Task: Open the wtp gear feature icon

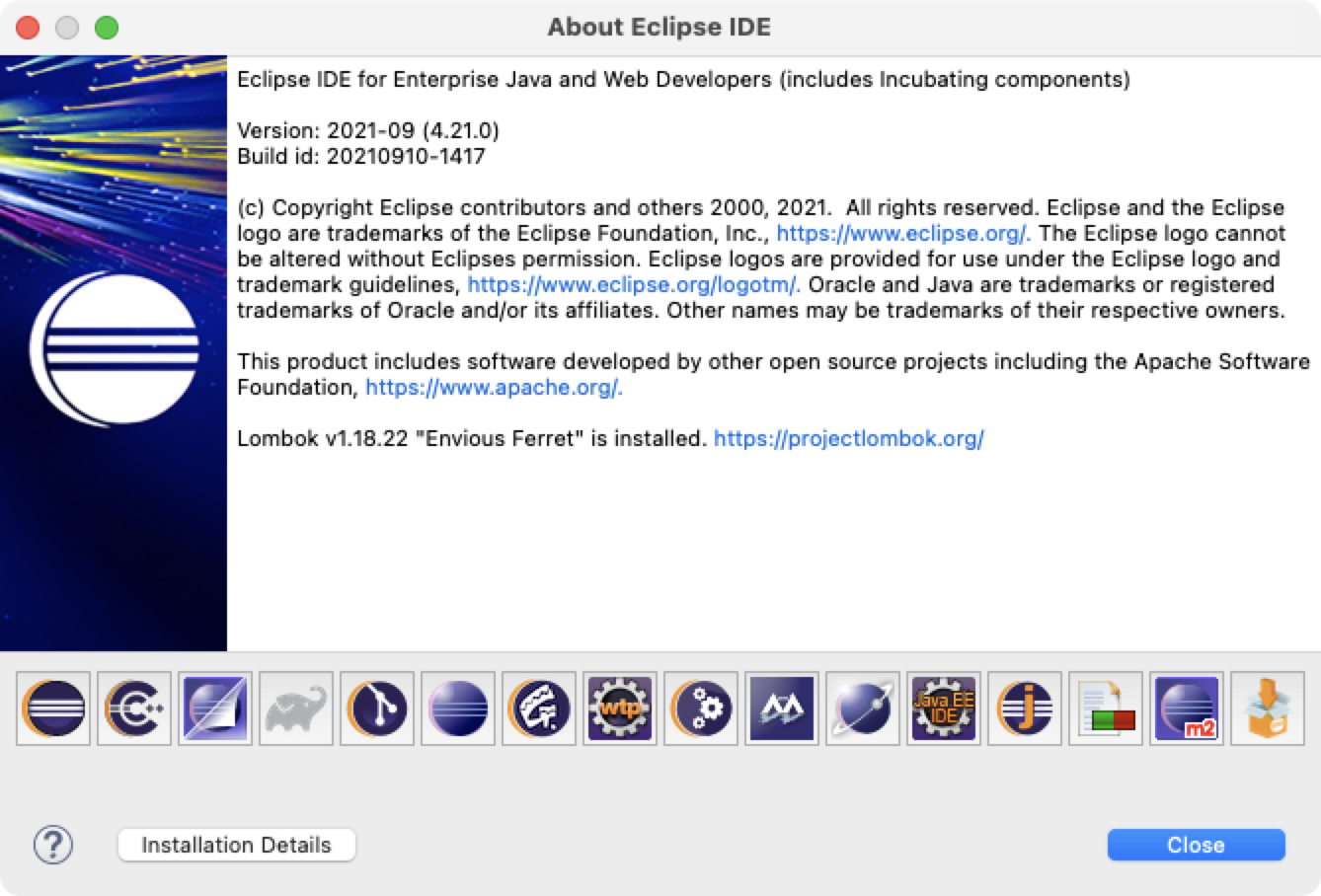Action: point(620,709)
